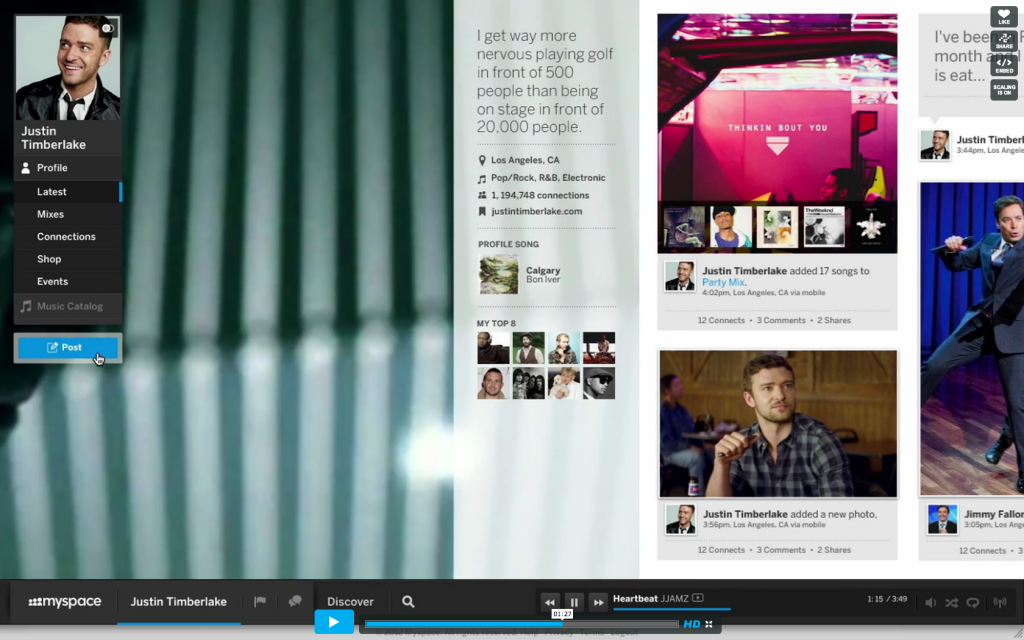Image resolution: width=1024 pixels, height=640 pixels.
Task: Click the radio broadcast icon
Action: pos(1000,603)
